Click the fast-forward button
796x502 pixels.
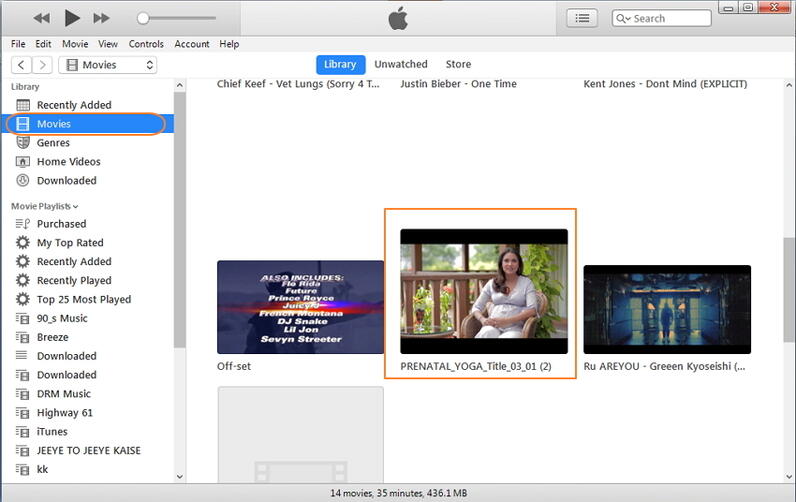[102, 18]
